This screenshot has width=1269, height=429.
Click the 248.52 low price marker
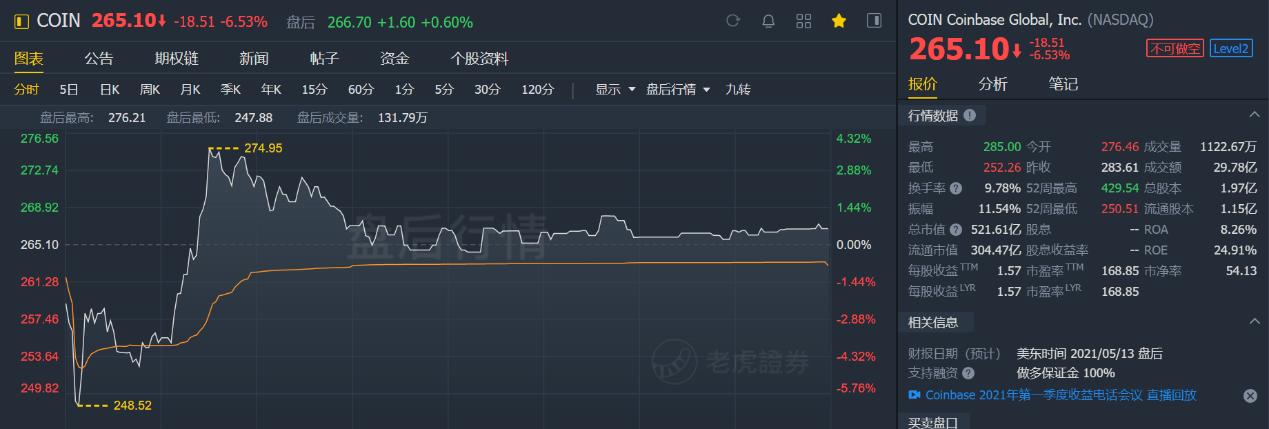(131, 406)
